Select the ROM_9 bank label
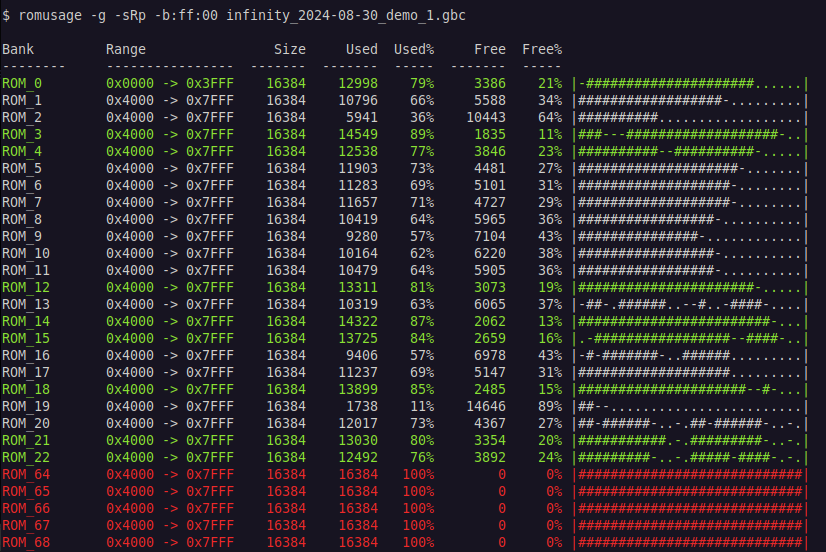 point(22,236)
